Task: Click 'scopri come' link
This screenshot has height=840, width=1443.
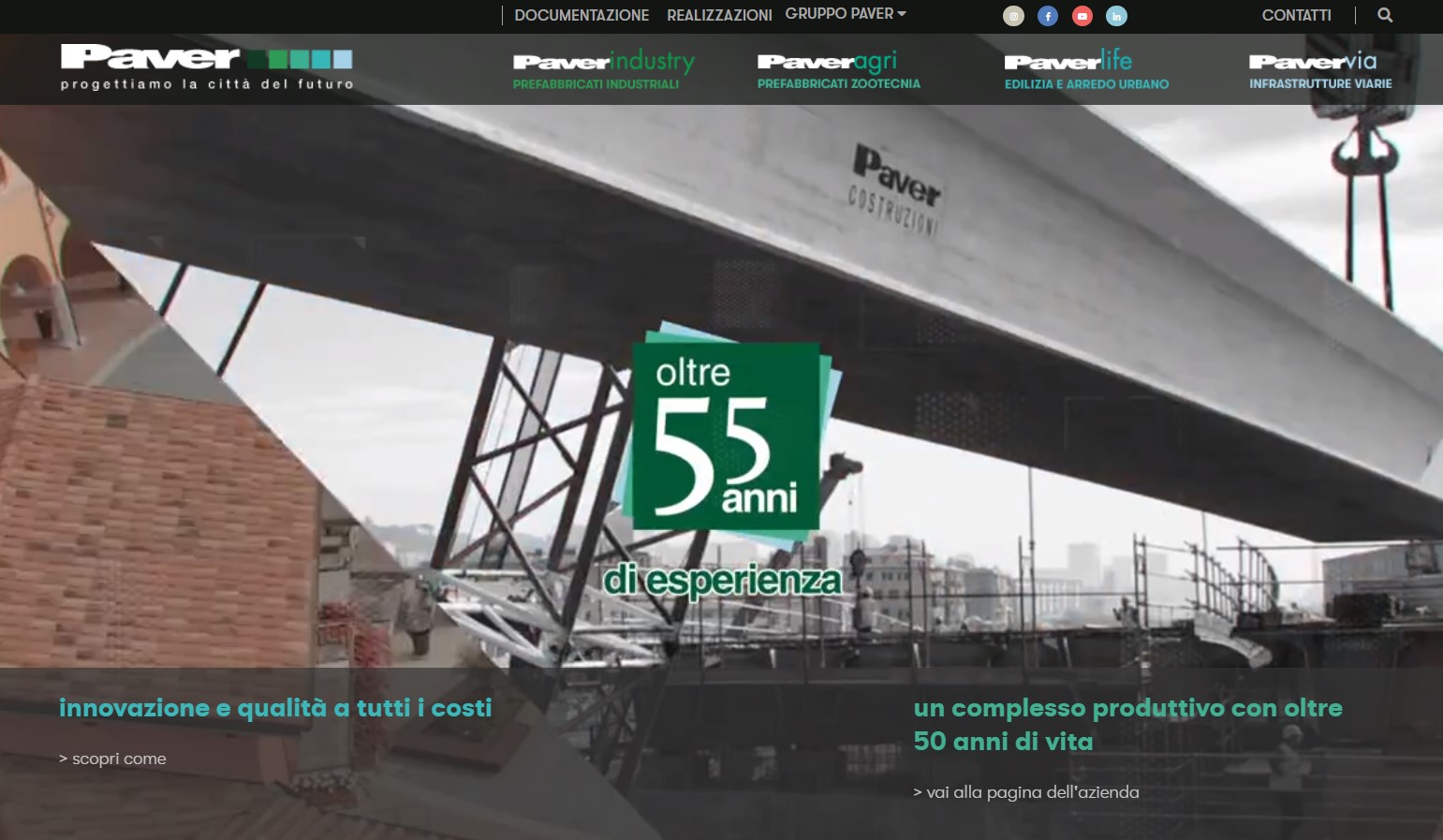Action: pos(112,759)
